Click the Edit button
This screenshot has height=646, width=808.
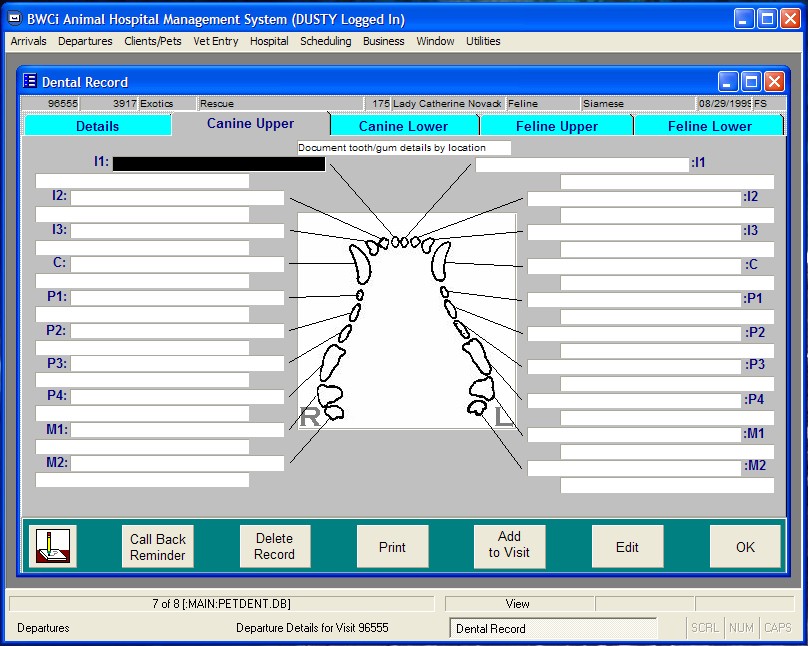pyautogui.click(x=627, y=547)
